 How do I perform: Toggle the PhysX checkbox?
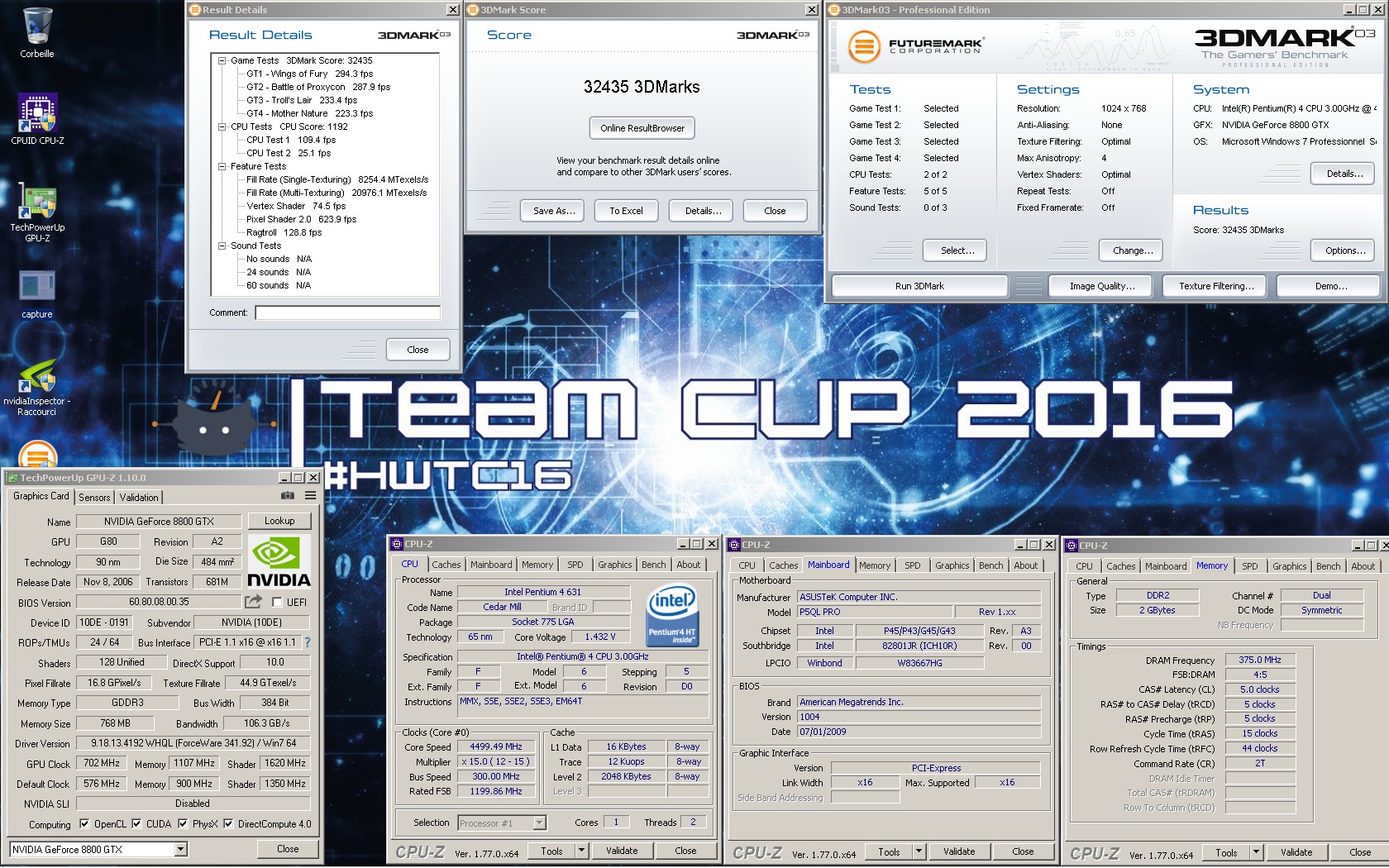point(183,824)
